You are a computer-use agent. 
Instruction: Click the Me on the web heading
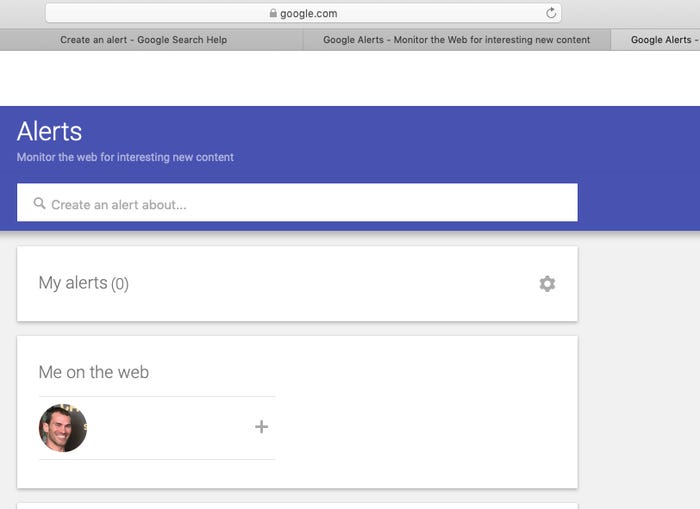tap(94, 372)
